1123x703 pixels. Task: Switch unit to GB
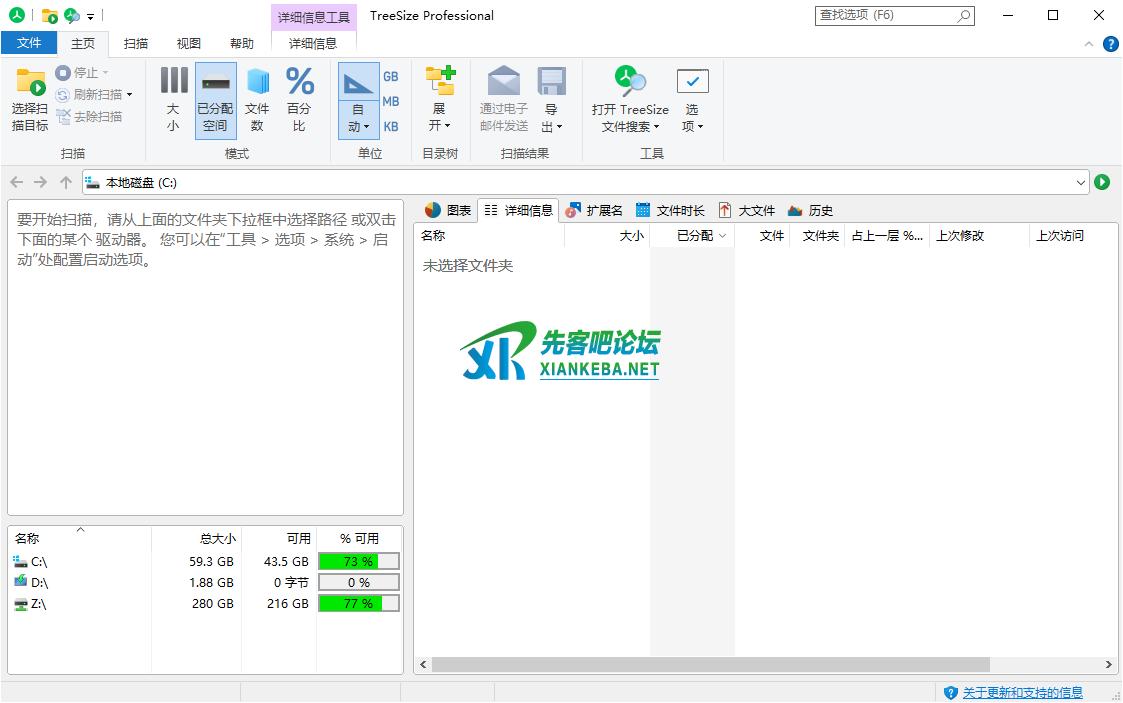tap(391, 77)
